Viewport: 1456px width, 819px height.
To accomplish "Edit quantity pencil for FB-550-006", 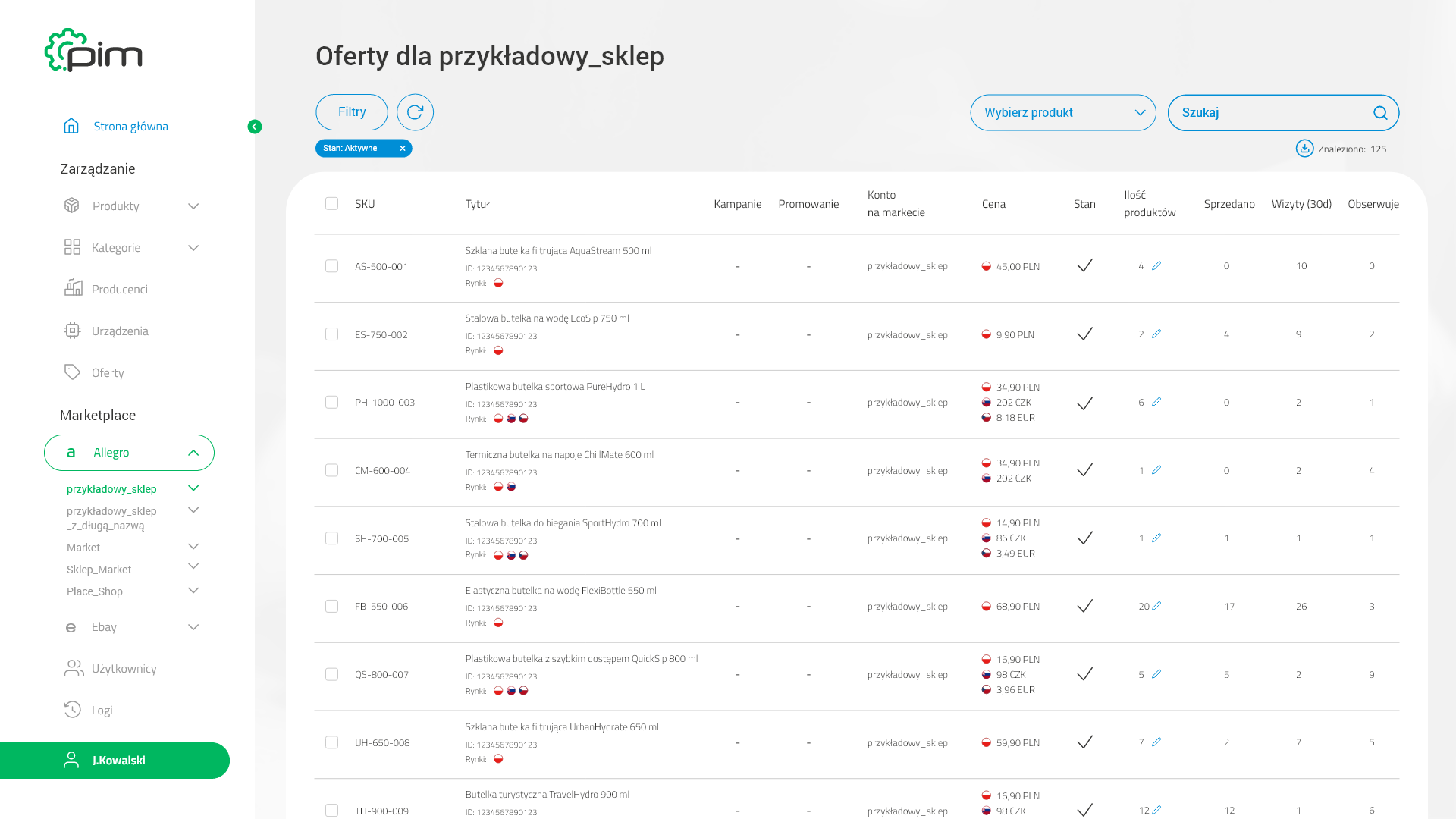I will pyautogui.click(x=1156, y=606).
